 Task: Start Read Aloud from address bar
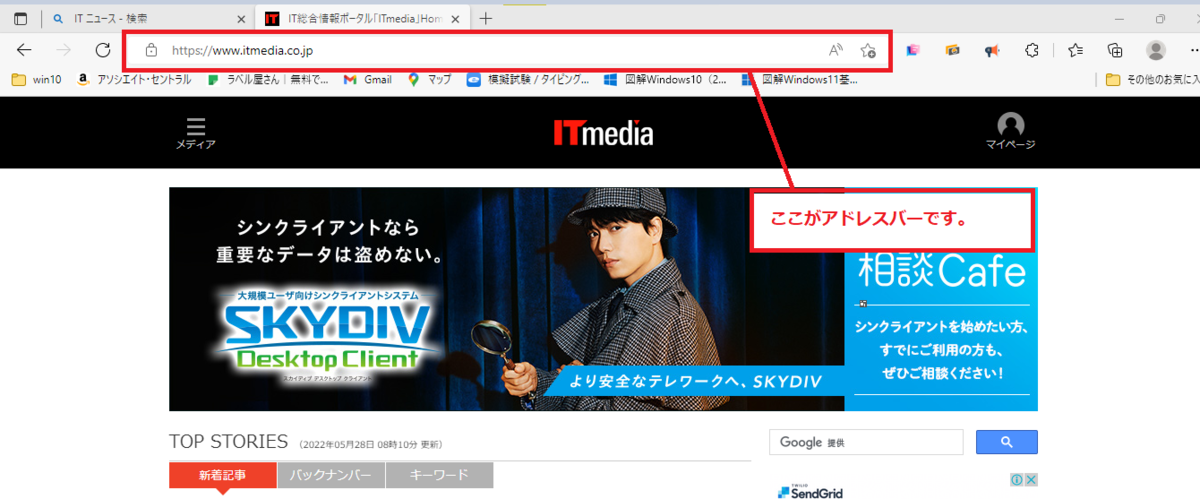click(836, 50)
